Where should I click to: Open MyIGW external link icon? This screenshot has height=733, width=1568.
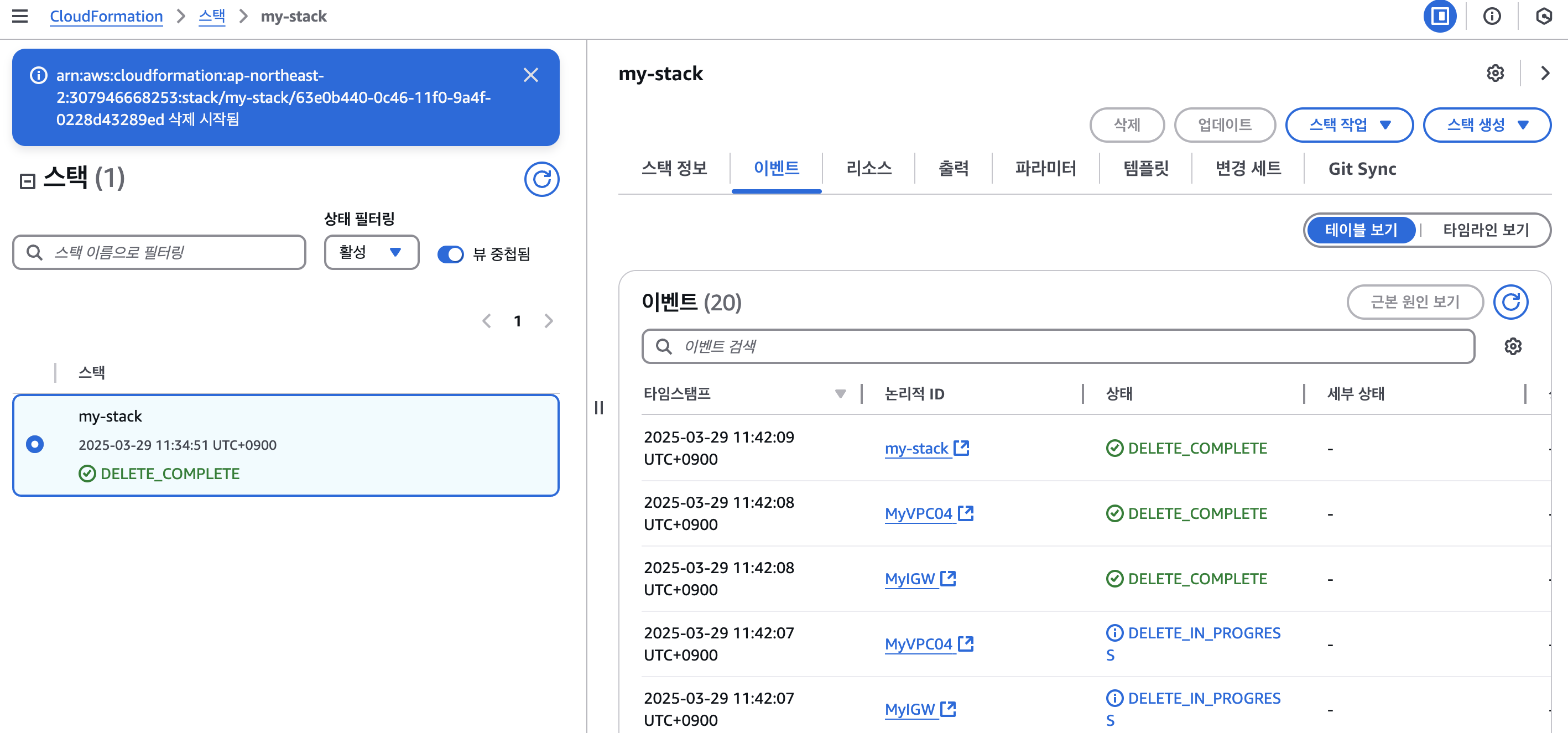(x=948, y=578)
